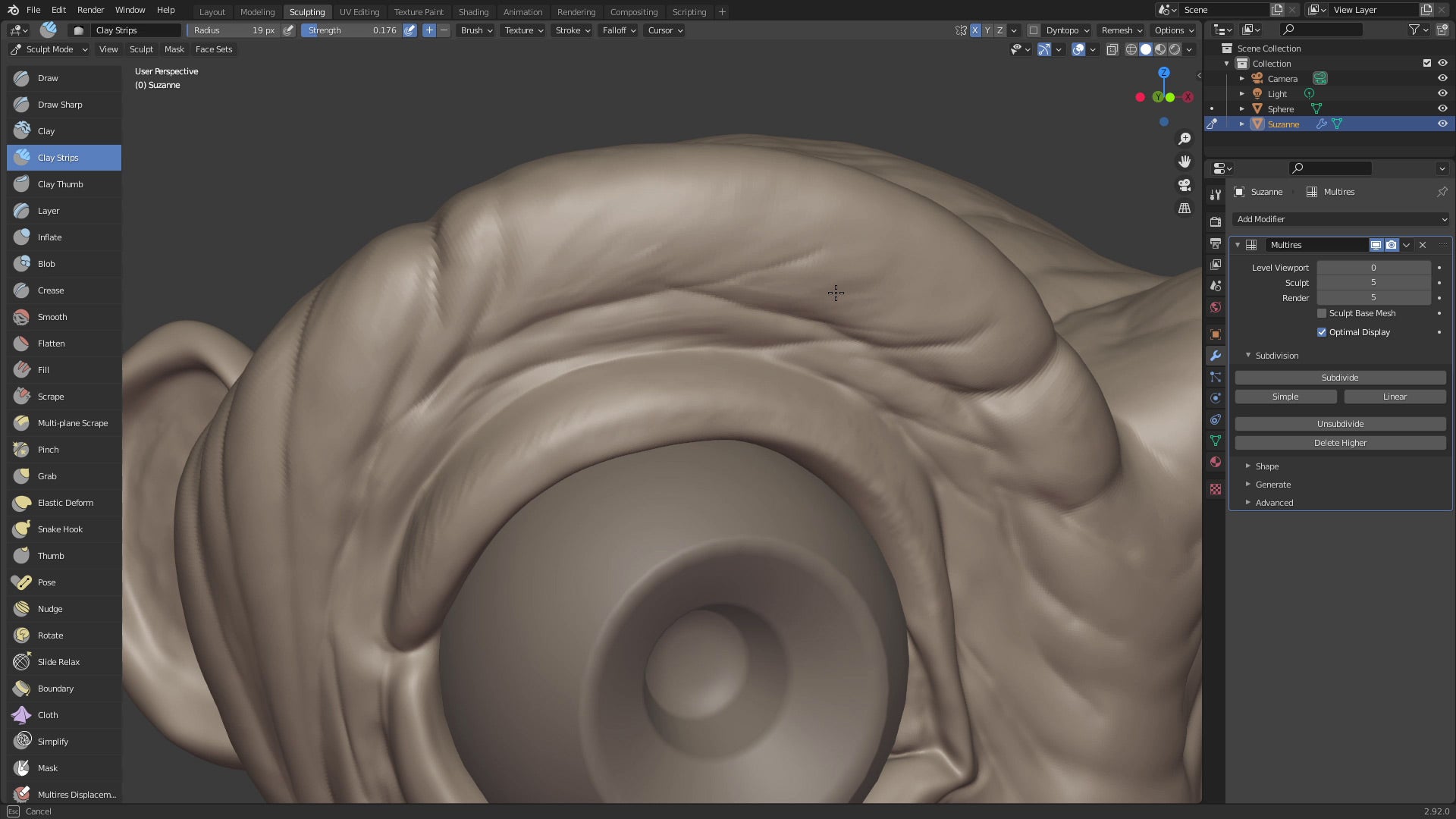Enable Sculpt Base Mesh checkbox
This screenshot has height=819, width=1456.
click(x=1322, y=313)
